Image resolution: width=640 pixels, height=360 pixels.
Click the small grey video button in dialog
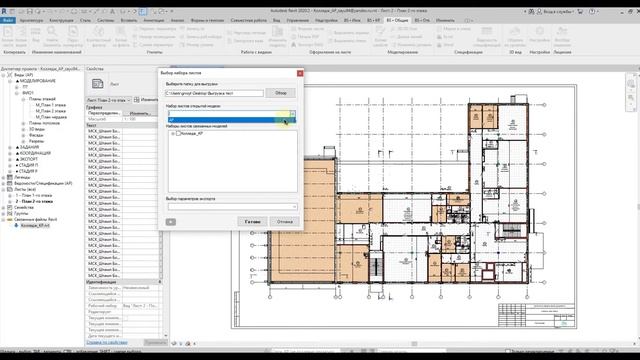171,222
